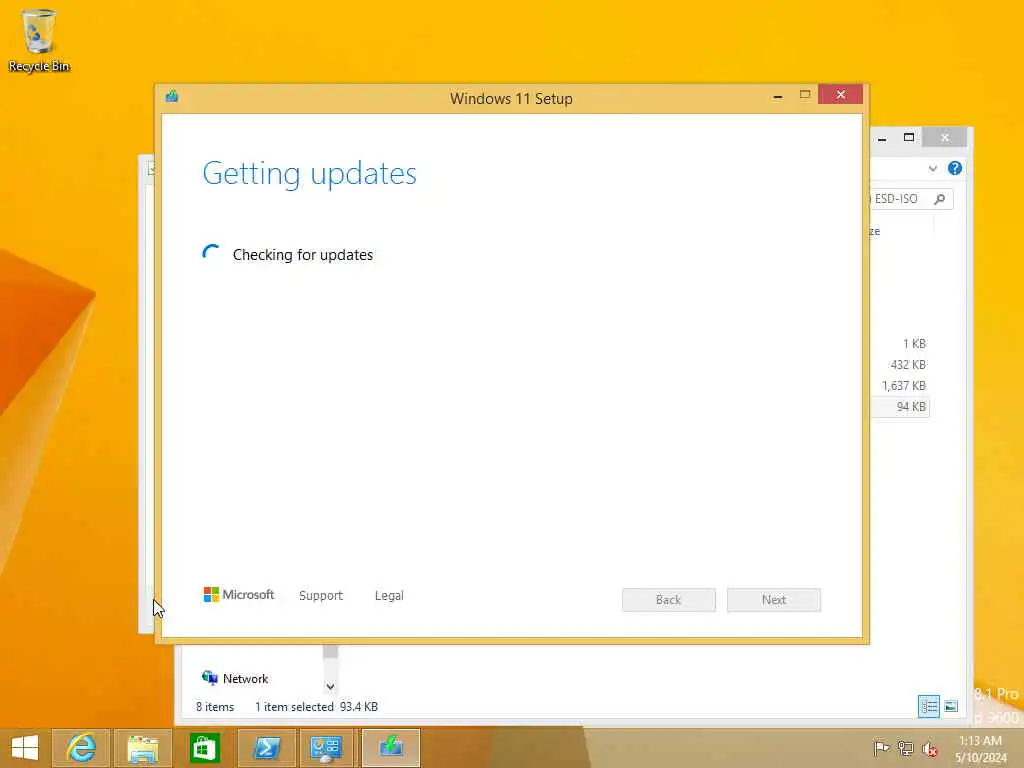Open File Explorer from the taskbar

pos(143,747)
